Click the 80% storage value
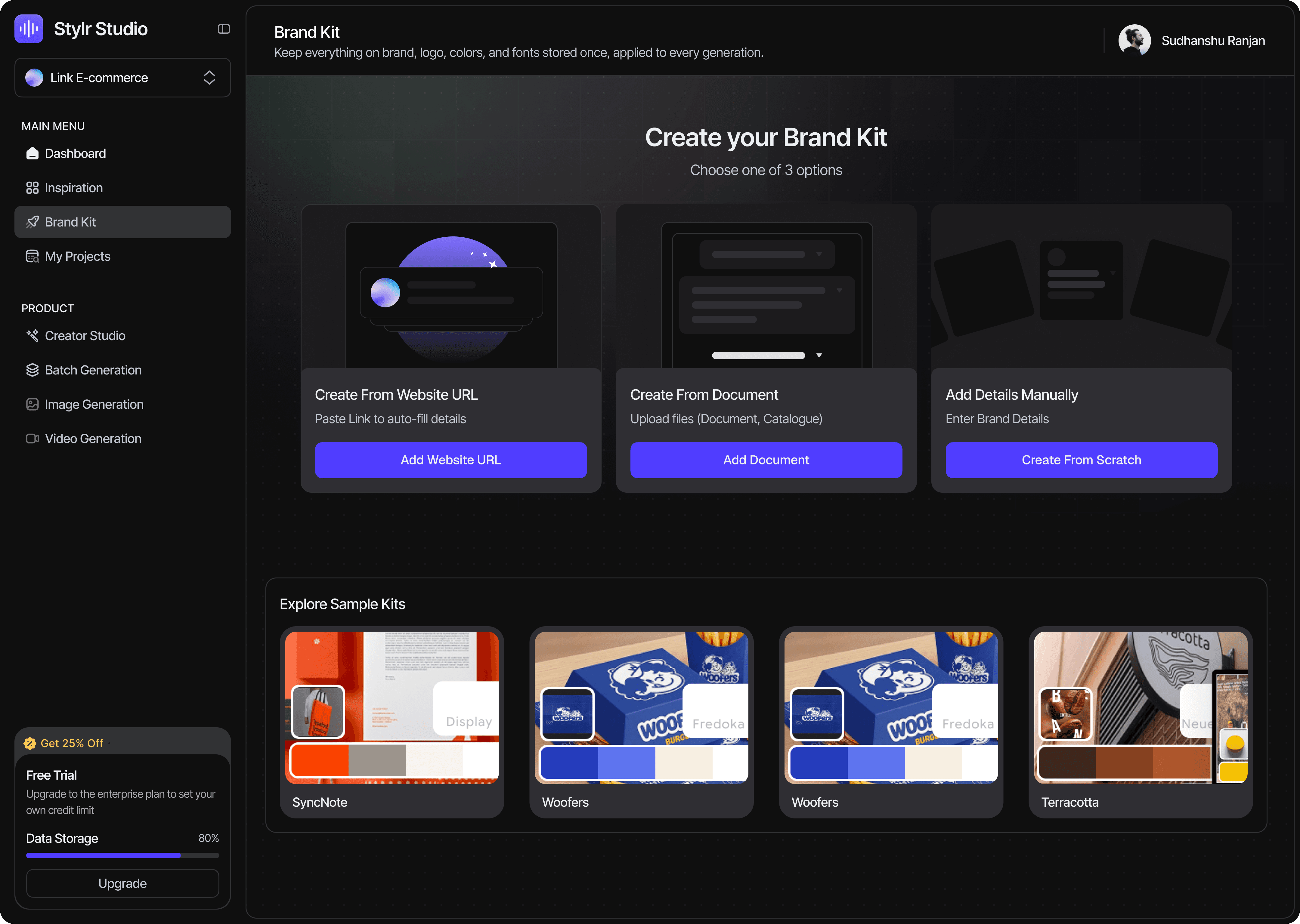Screen dimensions: 1300x924 [208, 838]
